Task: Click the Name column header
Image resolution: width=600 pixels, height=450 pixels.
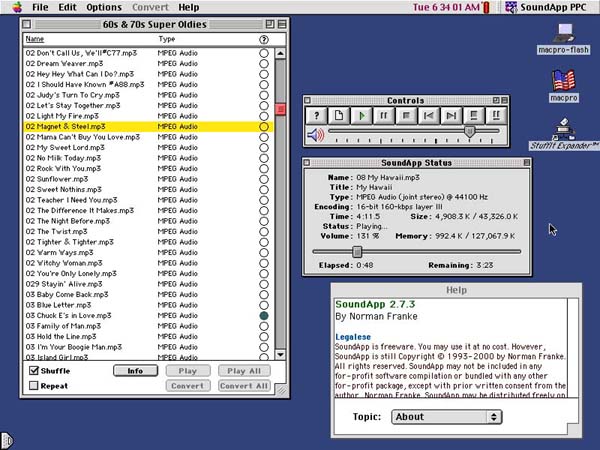Action: coord(35,39)
